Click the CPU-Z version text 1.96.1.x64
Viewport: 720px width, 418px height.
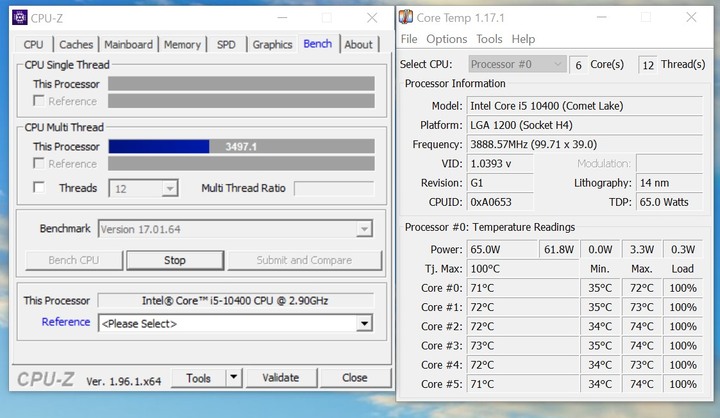pos(124,381)
